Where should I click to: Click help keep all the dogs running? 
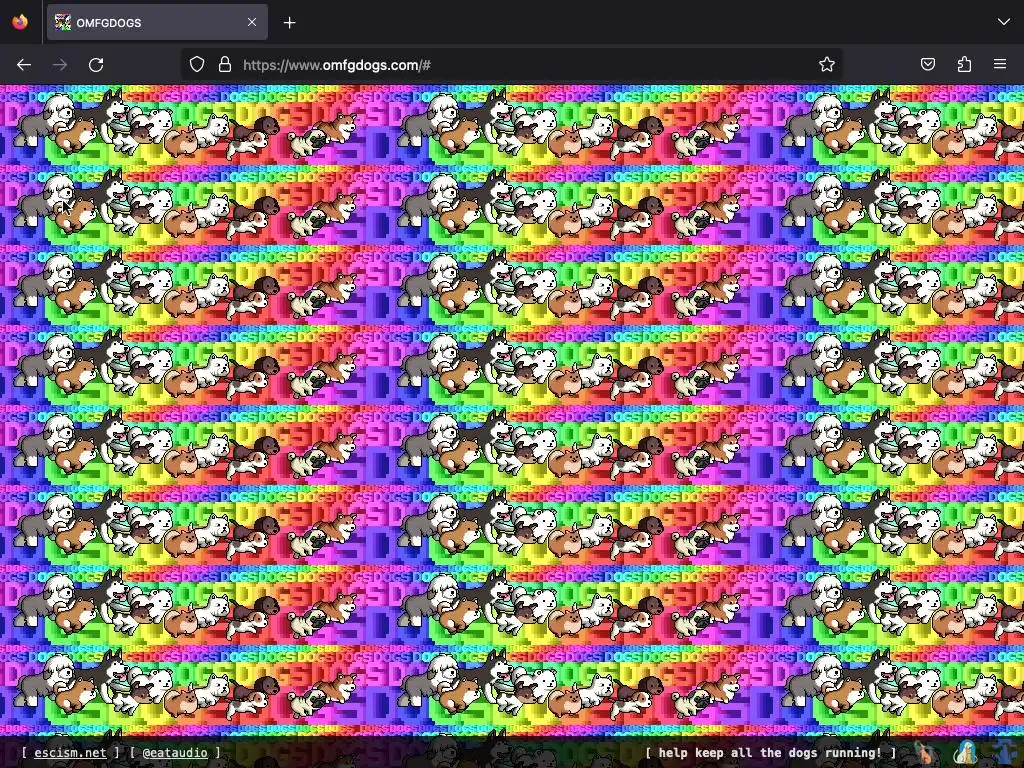770,752
